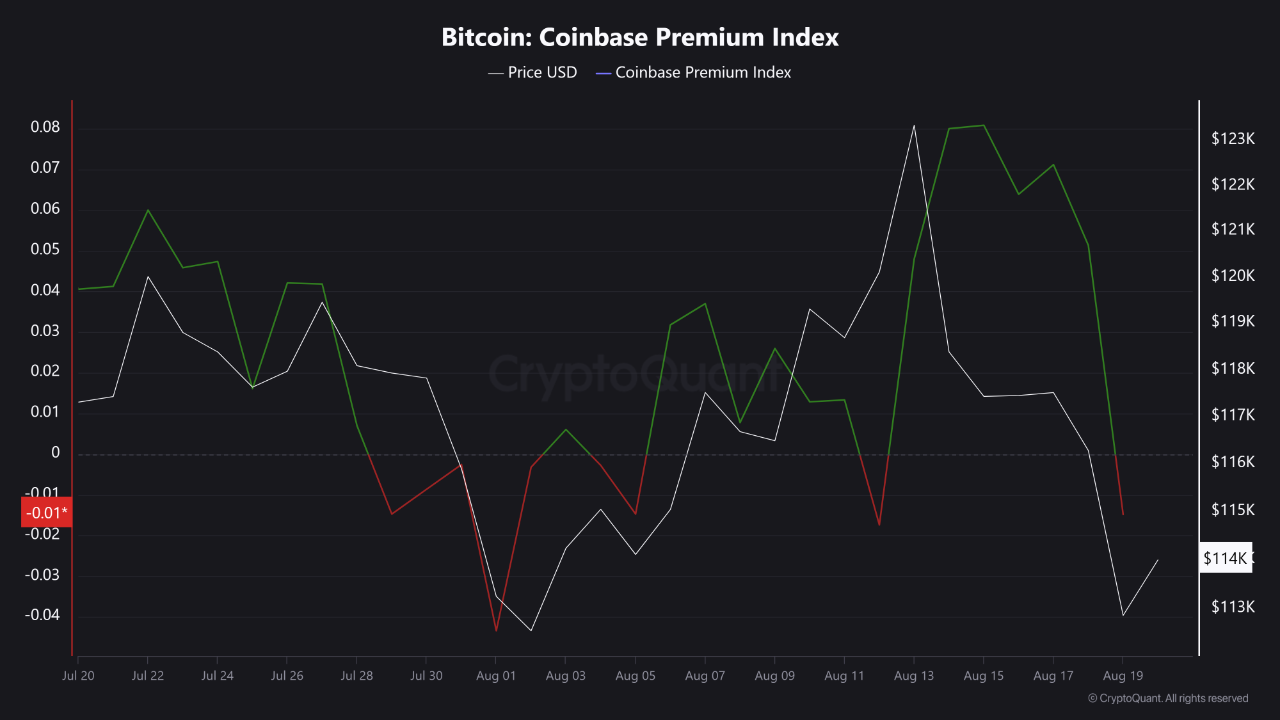Click the CryptoQuant copyright notice

click(1168, 698)
